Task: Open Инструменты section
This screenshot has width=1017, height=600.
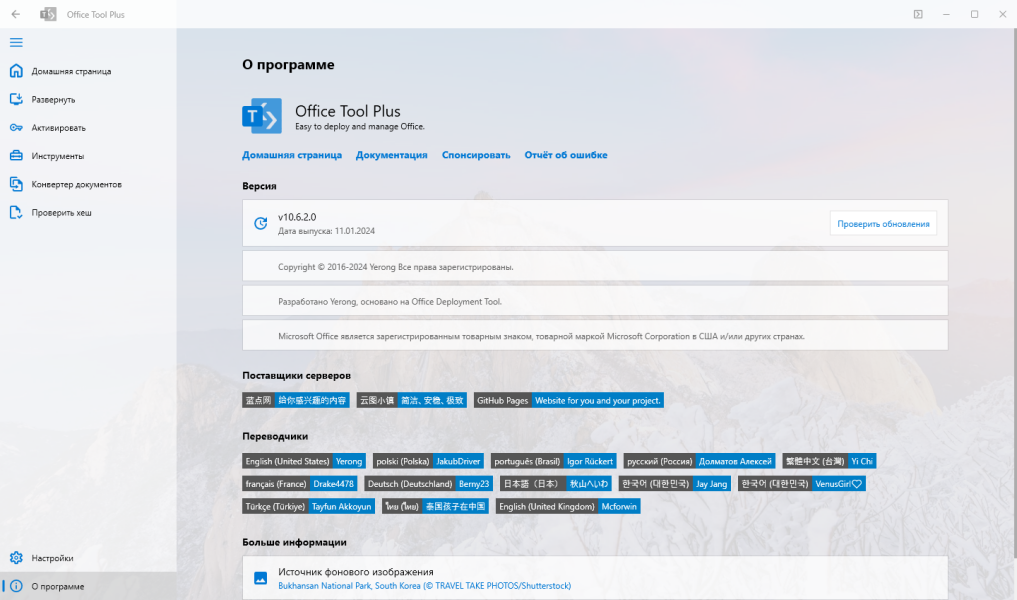Action: [x=88, y=156]
